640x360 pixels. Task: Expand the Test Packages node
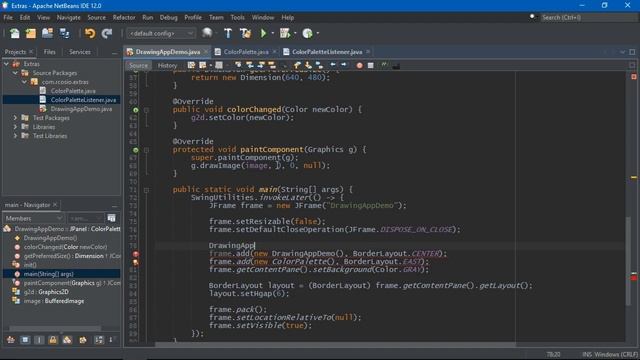[x=15, y=118]
